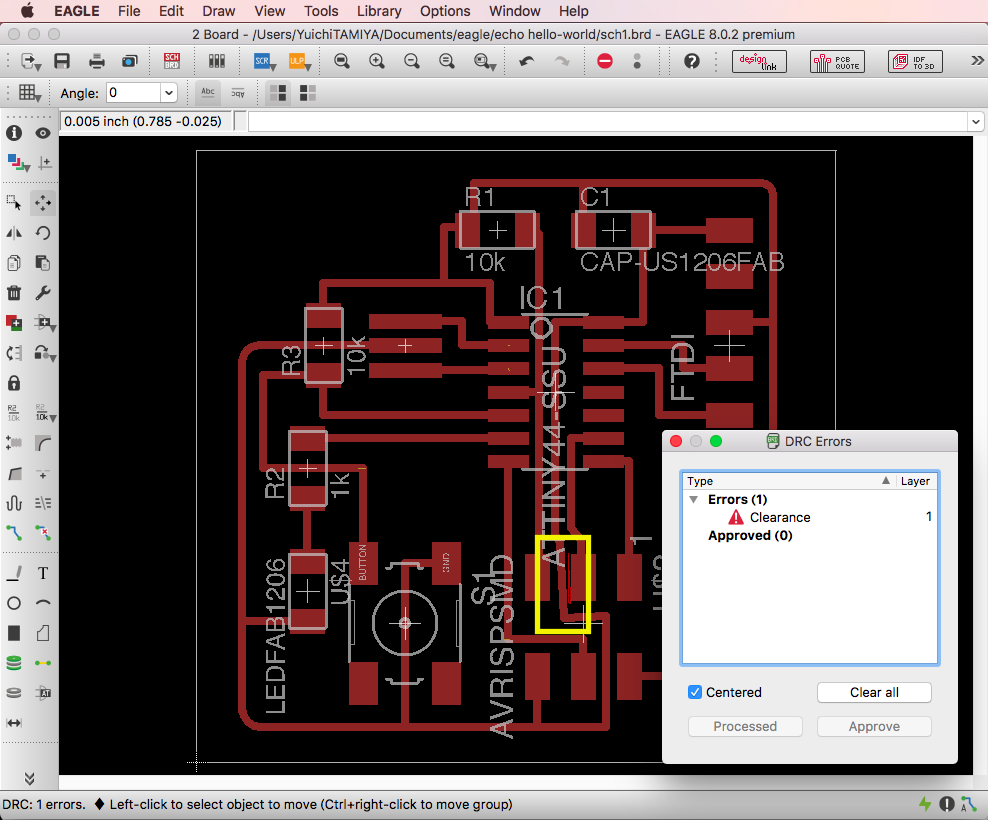Toggle mirrored/spin text orientation
Screen dimensions: 988x820
[x=238, y=93]
